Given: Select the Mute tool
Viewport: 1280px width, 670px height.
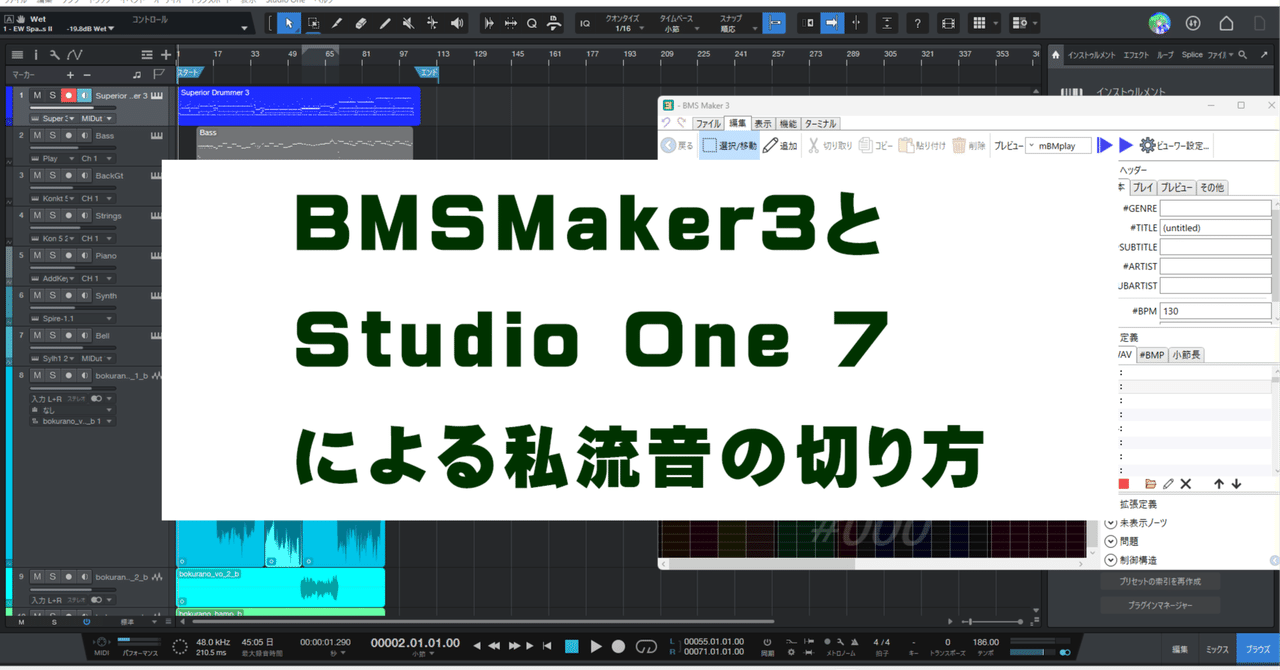Looking at the screenshot, I should tap(408, 22).
